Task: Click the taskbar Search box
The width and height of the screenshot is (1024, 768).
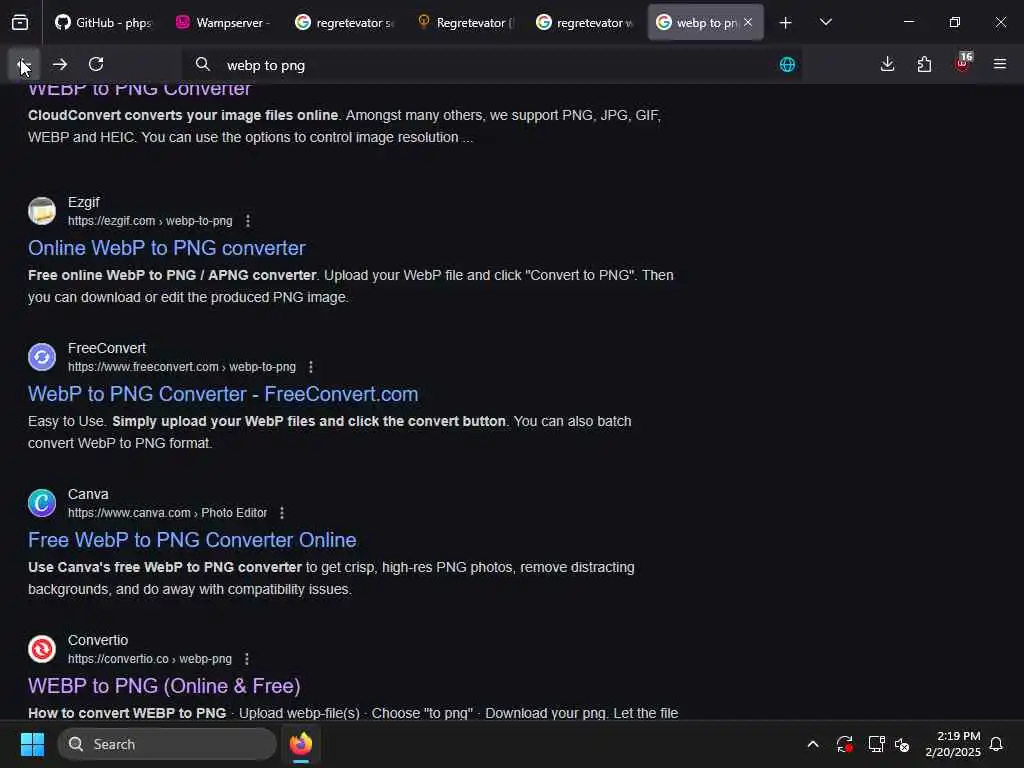Action: tap(167, 744)
